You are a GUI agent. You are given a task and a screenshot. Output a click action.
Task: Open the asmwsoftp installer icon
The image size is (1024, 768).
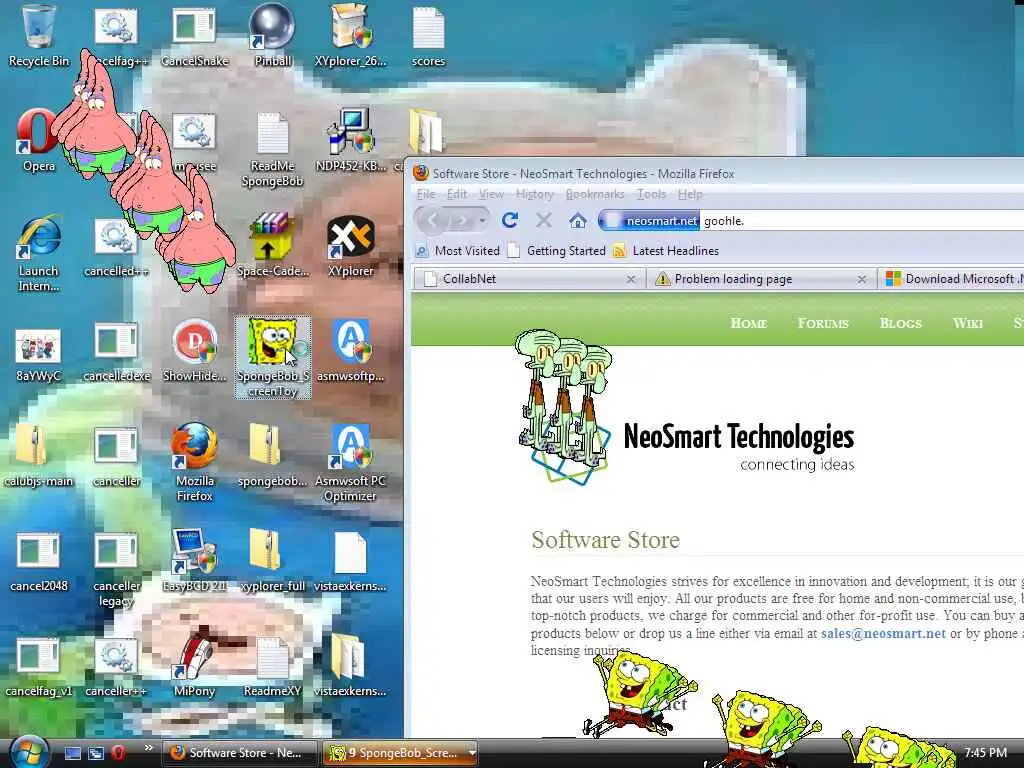[x=351, y=350]
